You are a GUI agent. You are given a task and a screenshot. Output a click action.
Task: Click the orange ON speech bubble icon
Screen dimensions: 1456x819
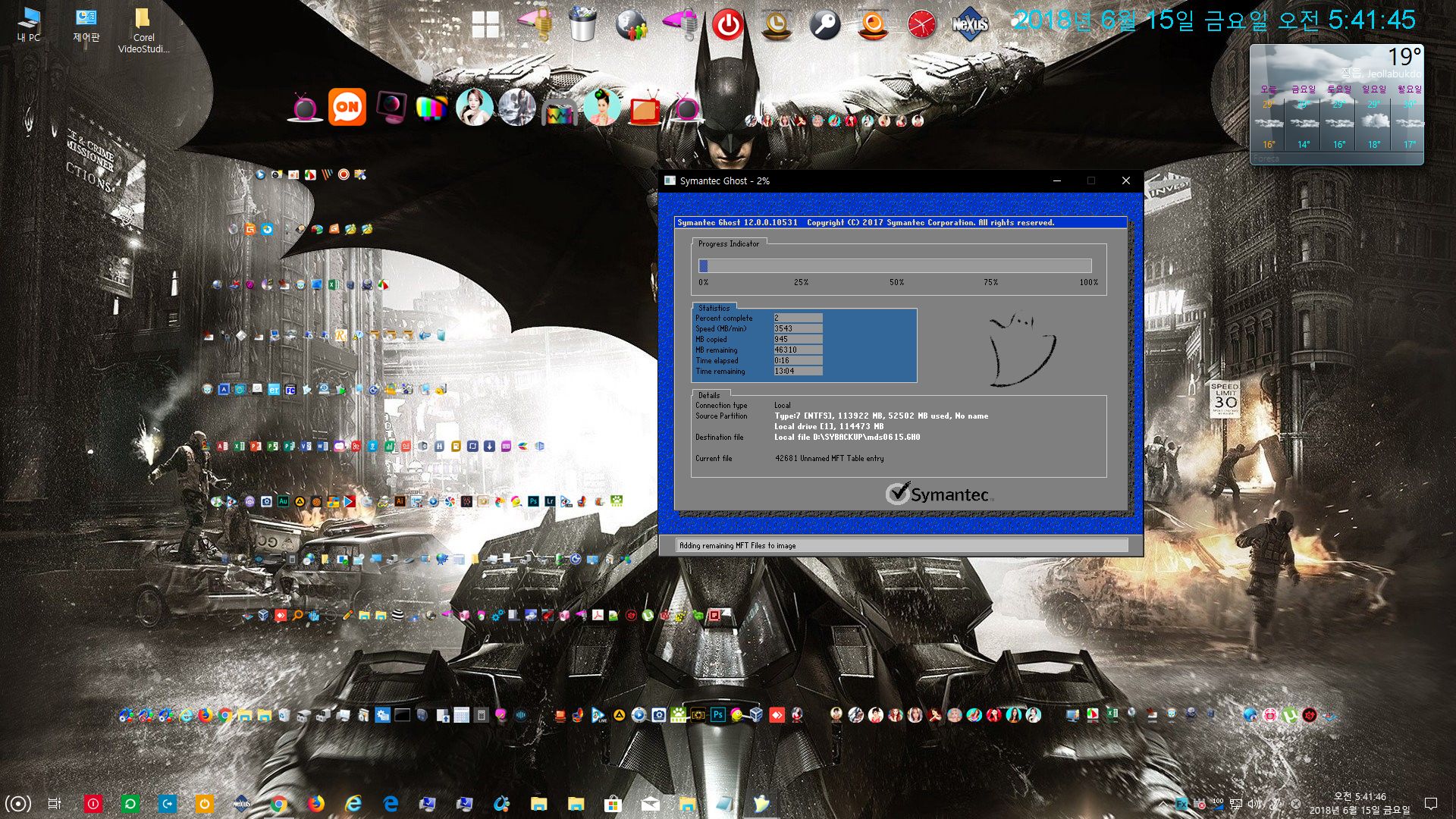coord(347,107)
